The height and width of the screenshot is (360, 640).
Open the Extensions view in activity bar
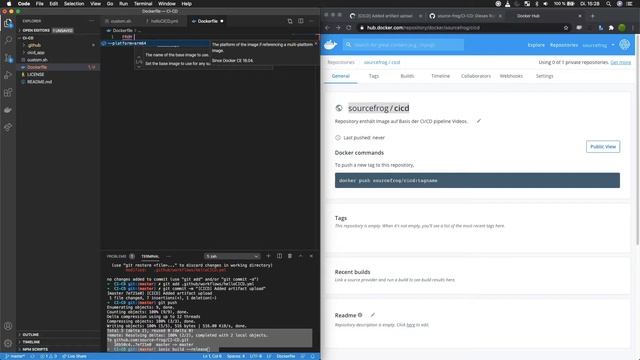[8, 93]
